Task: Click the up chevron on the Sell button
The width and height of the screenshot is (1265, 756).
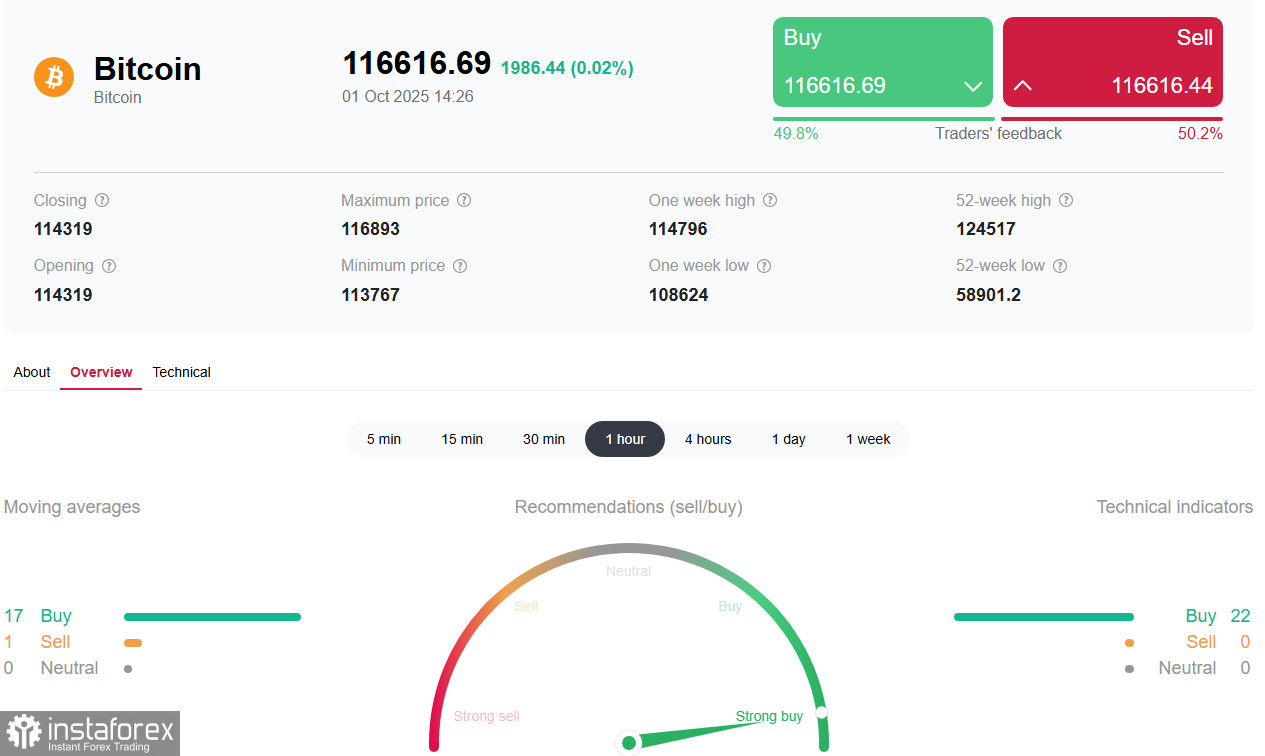Action: pos(1022,86)
